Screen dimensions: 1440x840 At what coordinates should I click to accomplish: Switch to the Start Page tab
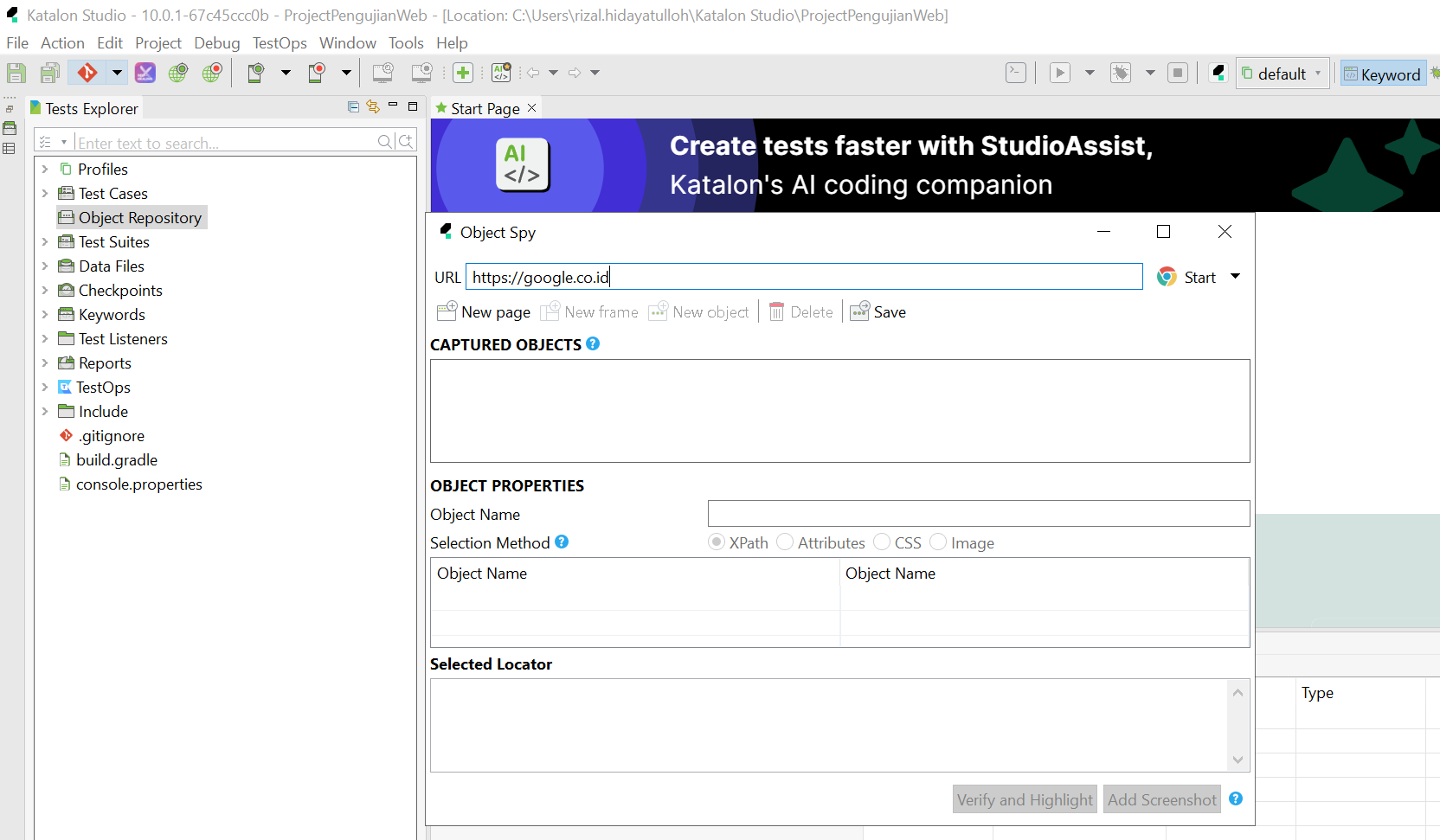[485, 108]
